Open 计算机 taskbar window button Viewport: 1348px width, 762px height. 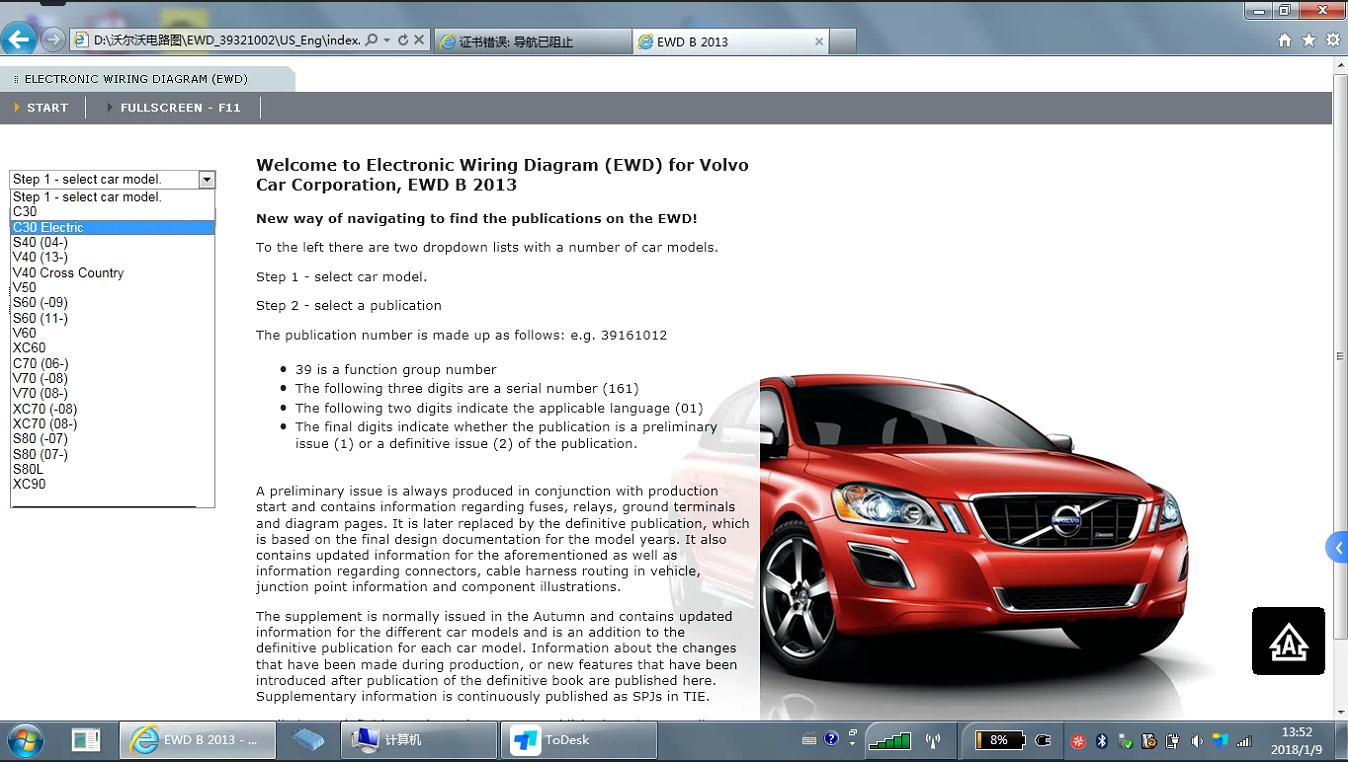click(x=420, y=740)
